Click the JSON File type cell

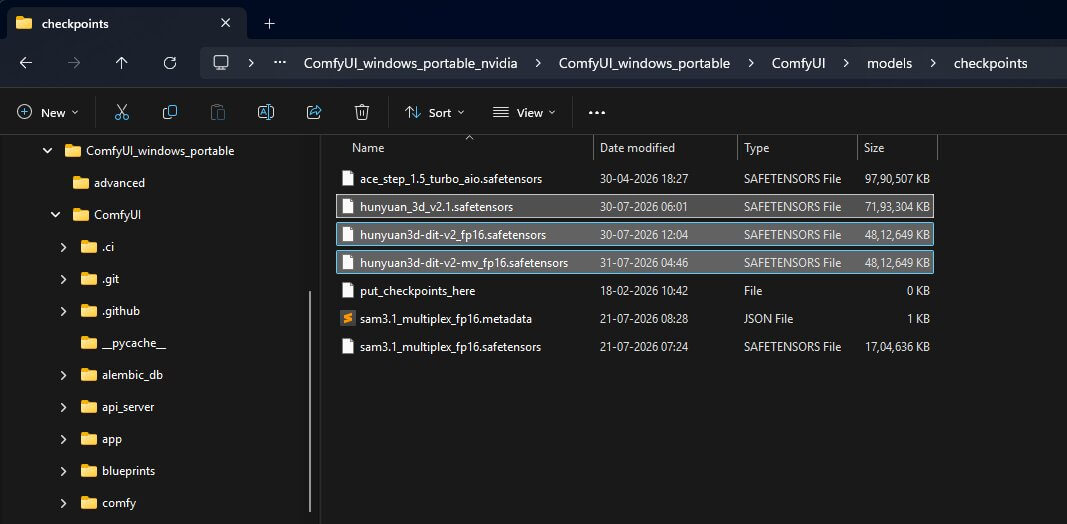coord(768,318)
